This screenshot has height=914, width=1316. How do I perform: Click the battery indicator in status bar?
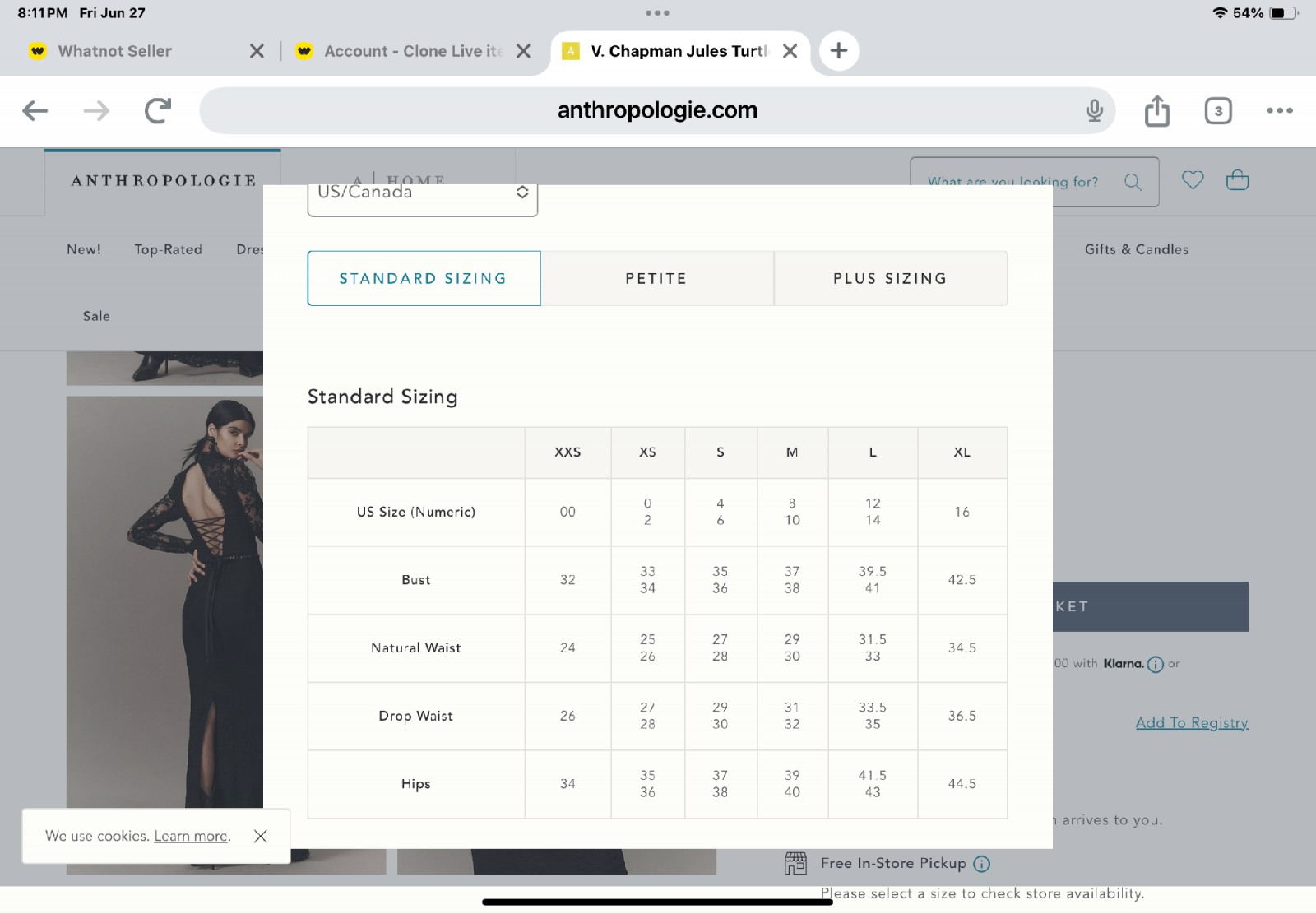pyautogui.click(x=1284, y=13)
